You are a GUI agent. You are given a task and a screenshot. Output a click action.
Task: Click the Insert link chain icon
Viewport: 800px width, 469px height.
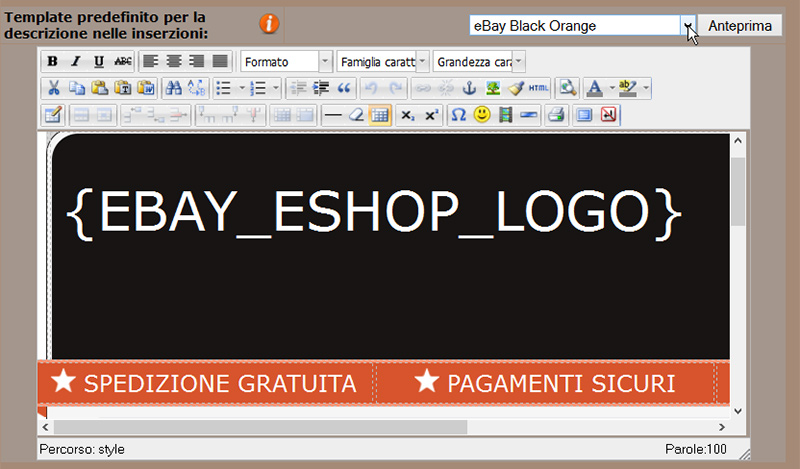coord(422,88)
